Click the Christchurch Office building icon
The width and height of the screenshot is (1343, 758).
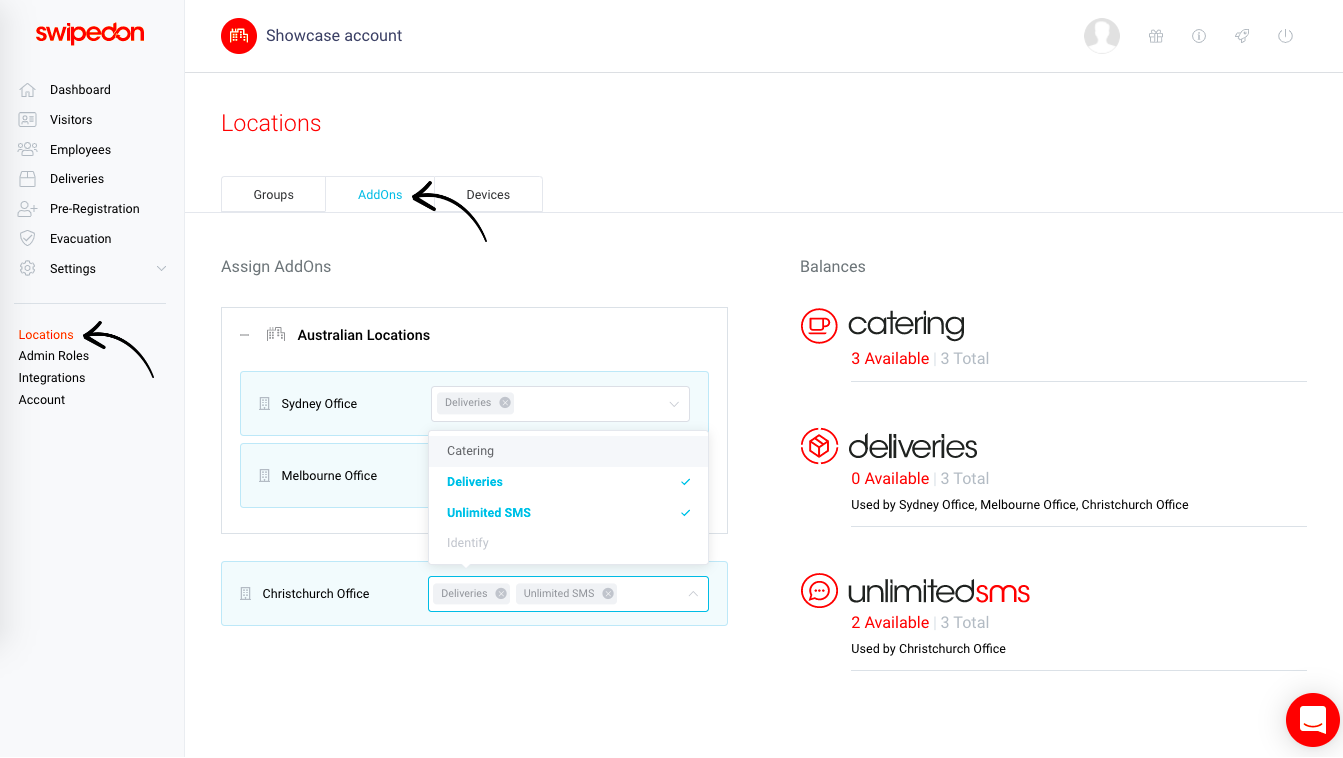246,594
